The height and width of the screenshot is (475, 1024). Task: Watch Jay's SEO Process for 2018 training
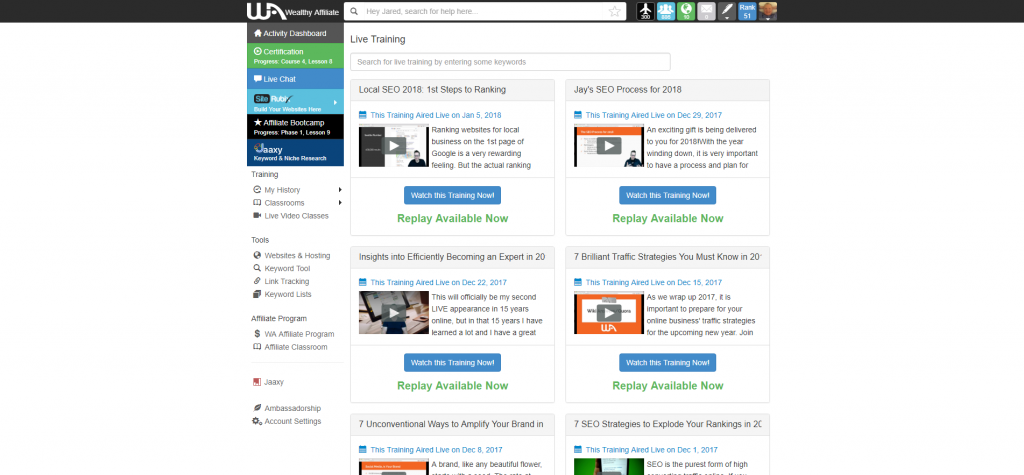(x=667, y=195)
